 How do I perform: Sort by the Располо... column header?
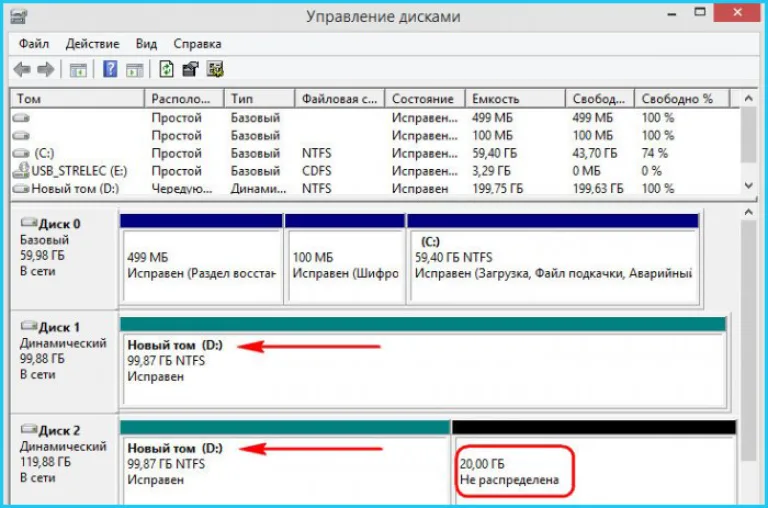tap(185, 98)
